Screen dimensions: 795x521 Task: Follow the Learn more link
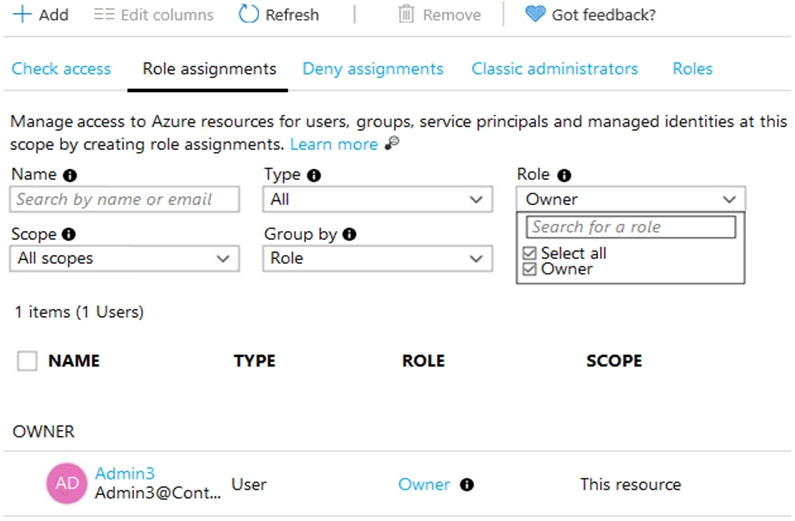(334, 144)
